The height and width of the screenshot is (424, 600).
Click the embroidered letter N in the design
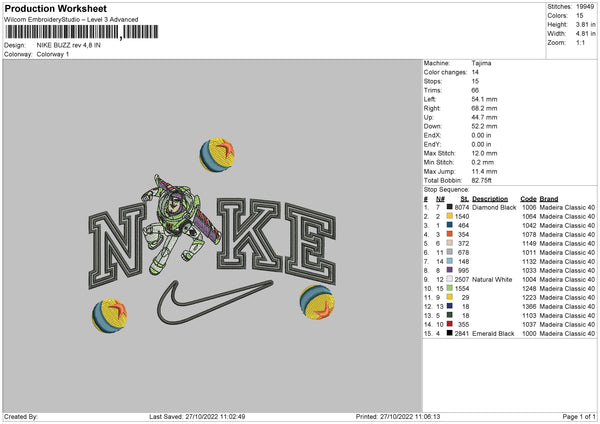[116, 246]
